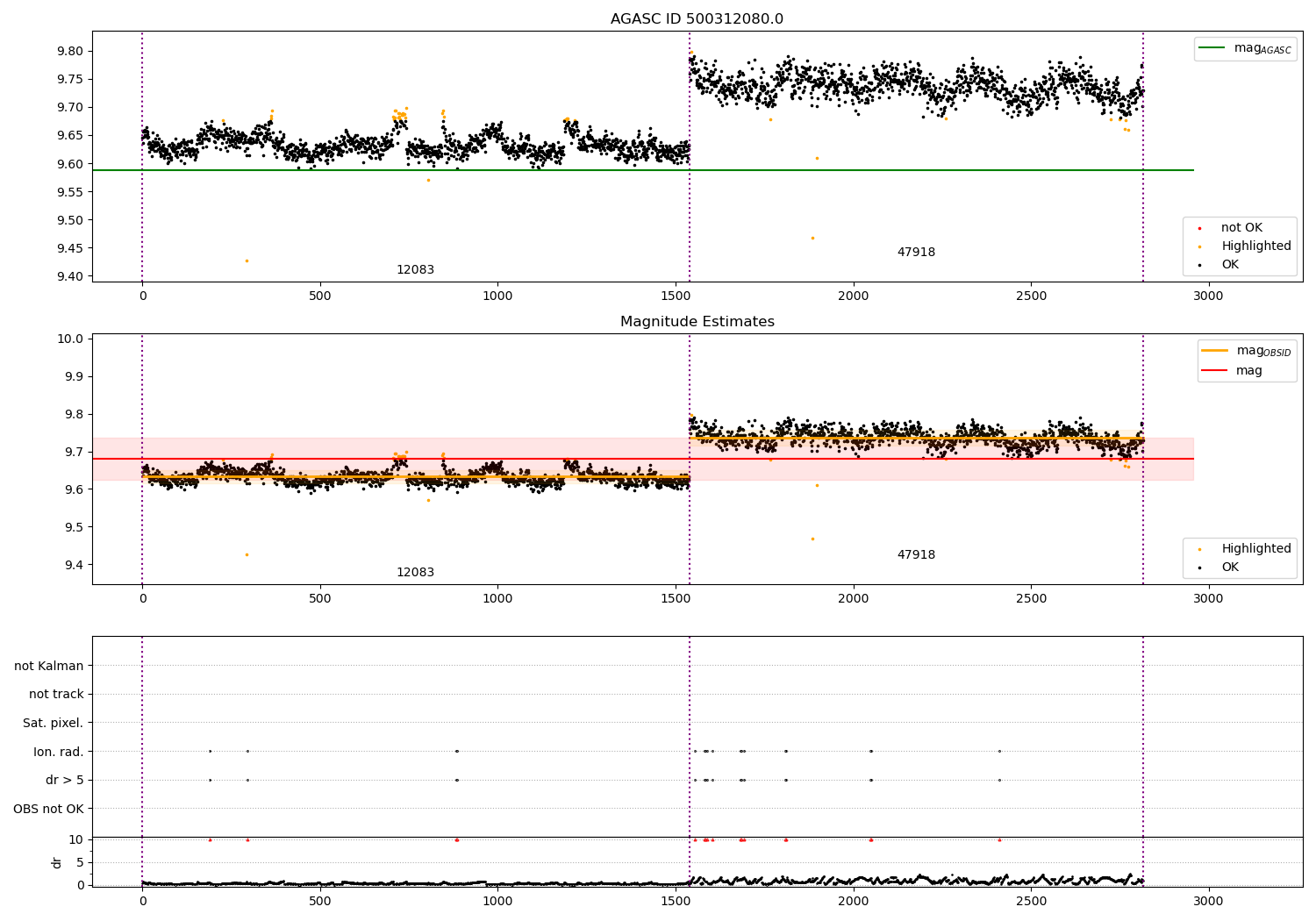Click the "not OK" legend entry
This screenshot has width=1316, height=921.
[1241, 228]
